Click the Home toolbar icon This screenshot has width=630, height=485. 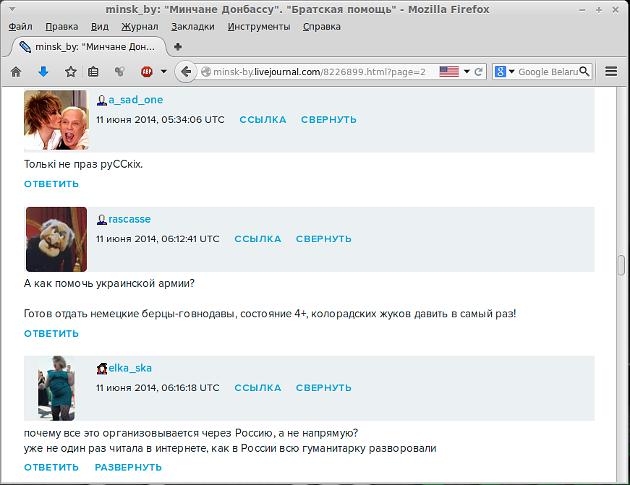click(x=16, y=72)
